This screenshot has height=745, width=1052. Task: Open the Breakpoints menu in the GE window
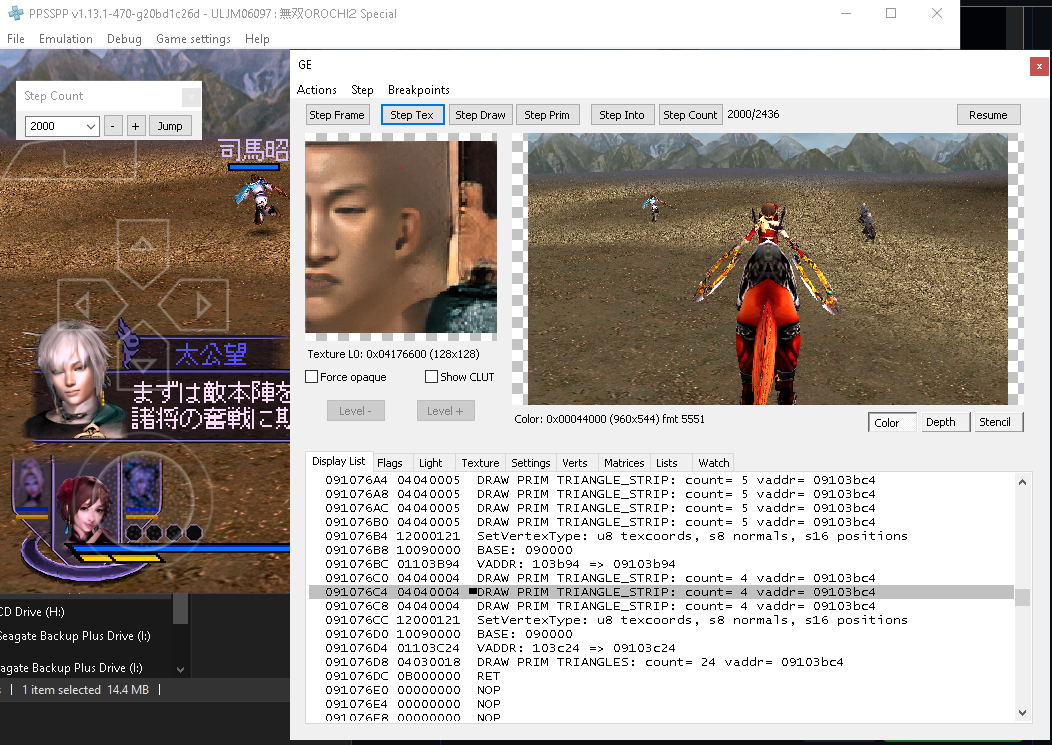coord(418,89)
